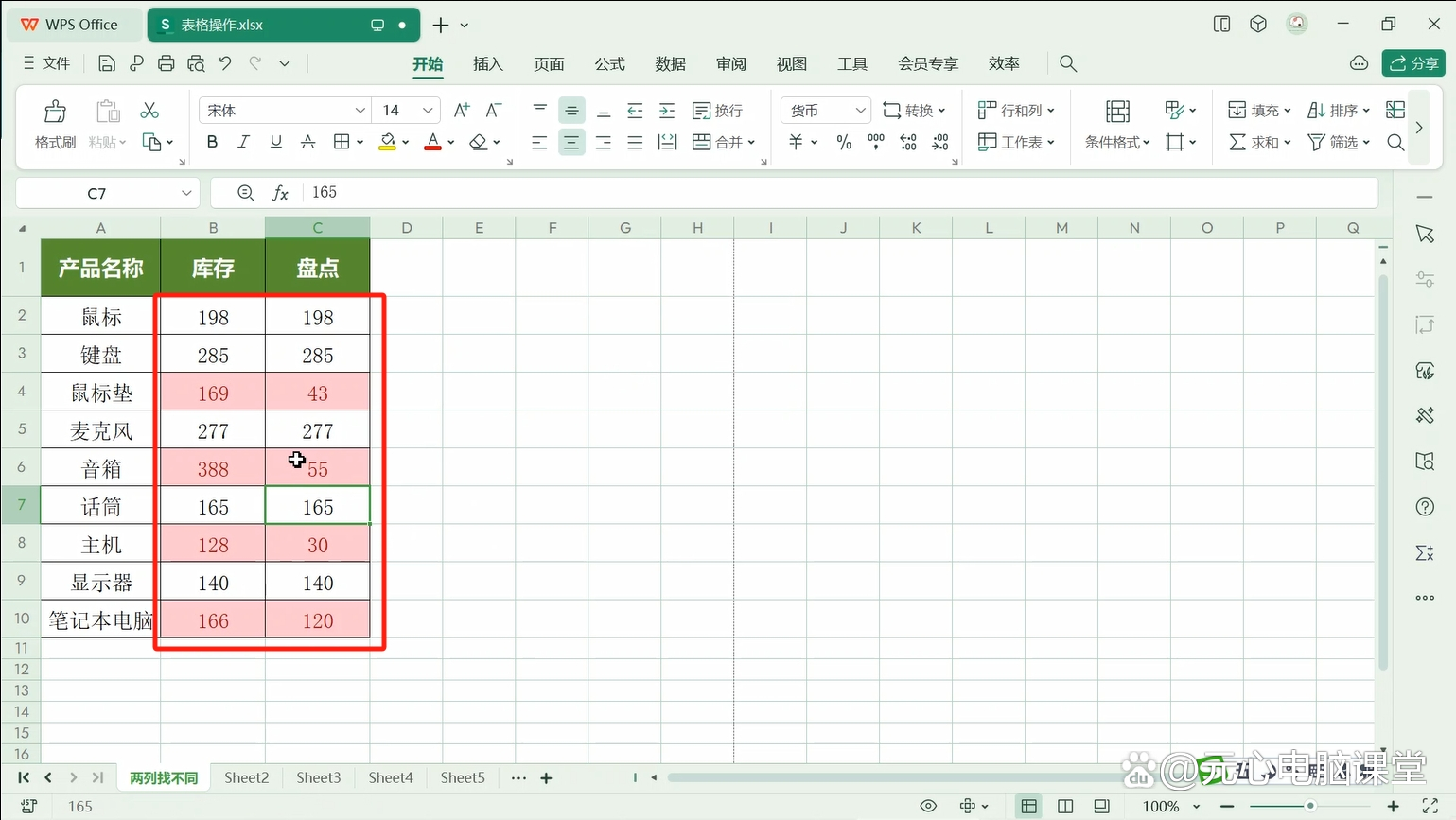The image size is (1456, 820).
Task: Click the 行和列 button
Action: click(x=1016, y=111)
